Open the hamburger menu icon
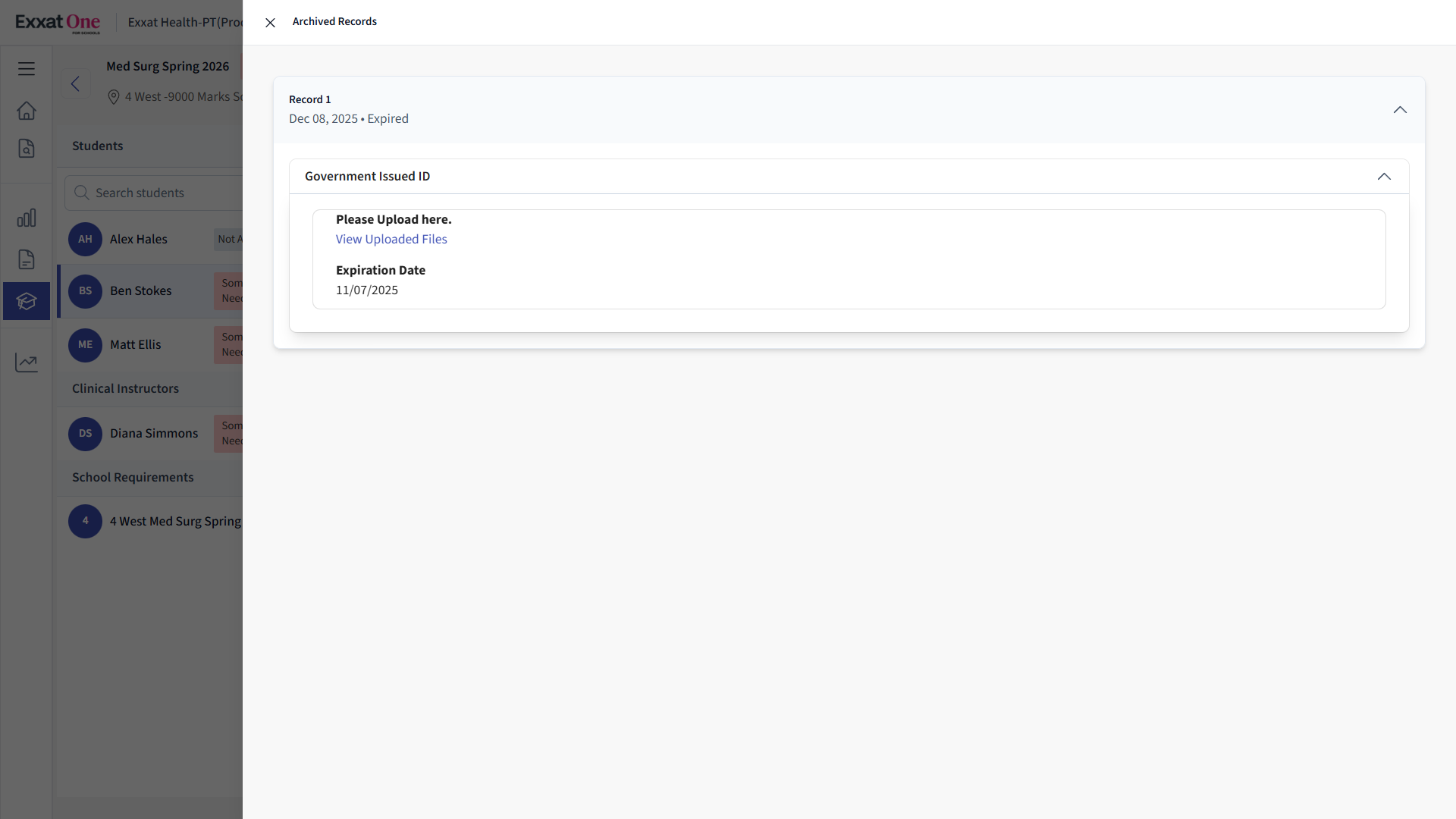The image size is (1456, 819). point(27,69)
